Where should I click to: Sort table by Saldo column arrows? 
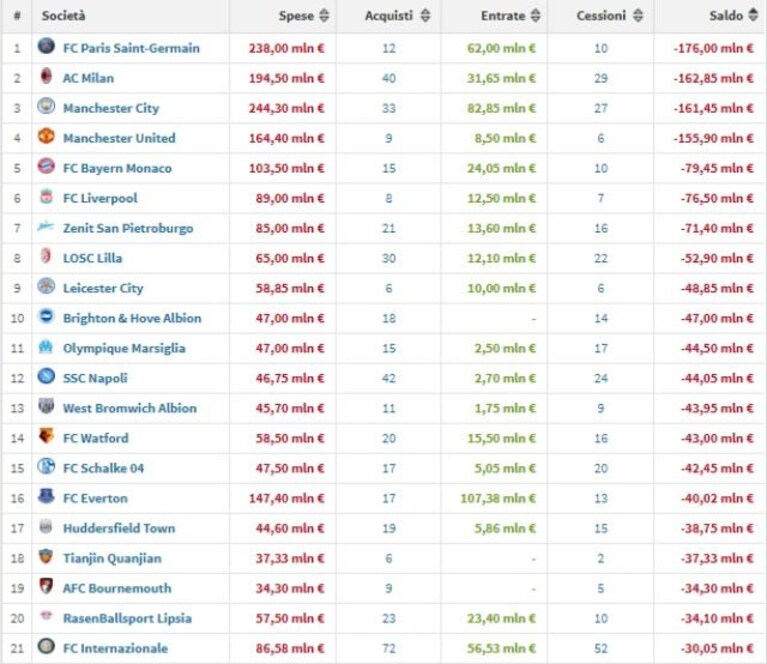pyautogui.click(x=753, y=16)
